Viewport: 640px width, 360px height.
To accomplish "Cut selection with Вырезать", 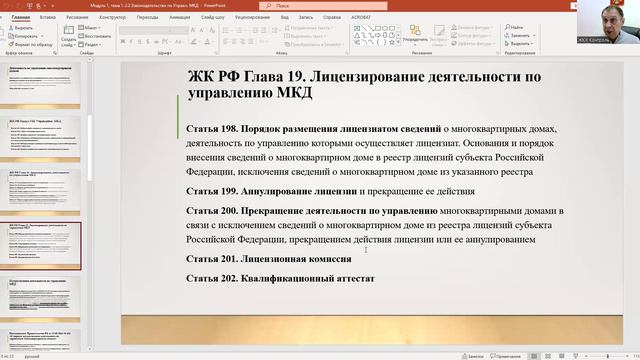I will coord(21,28).
